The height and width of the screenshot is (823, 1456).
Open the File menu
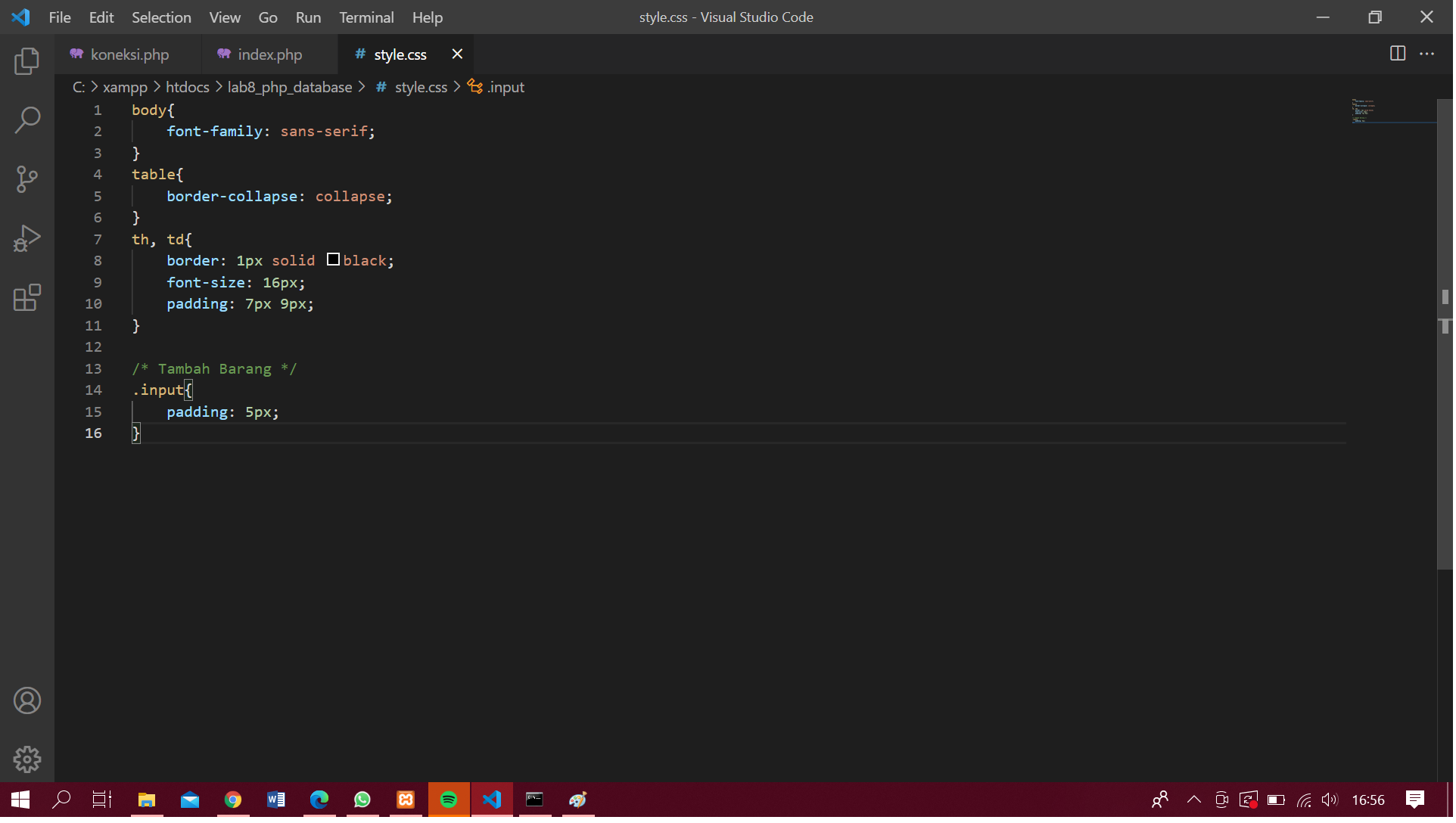pos(60,17)
